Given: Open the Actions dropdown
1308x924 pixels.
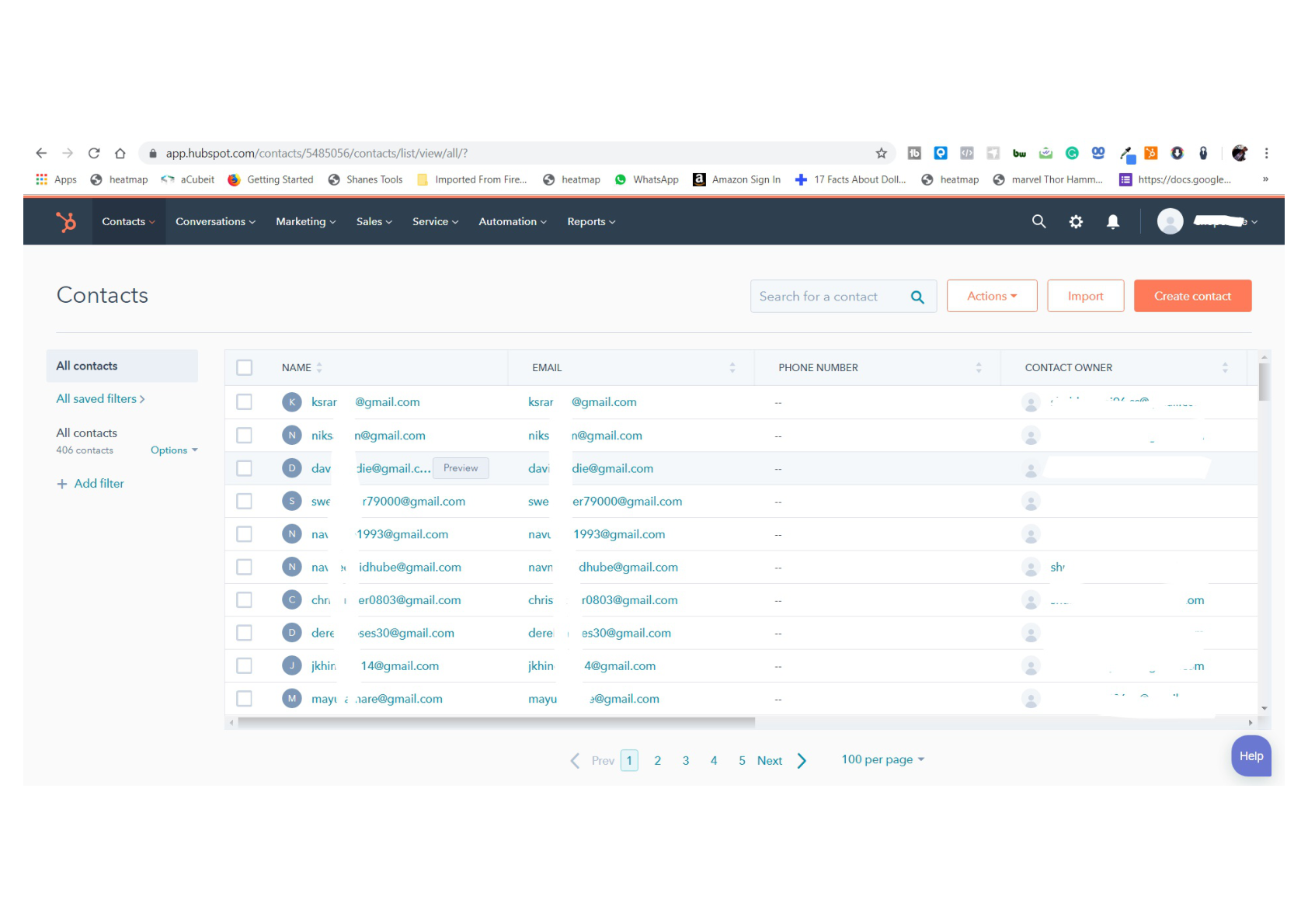Looking at the screenshot, I should pos(991,296).
